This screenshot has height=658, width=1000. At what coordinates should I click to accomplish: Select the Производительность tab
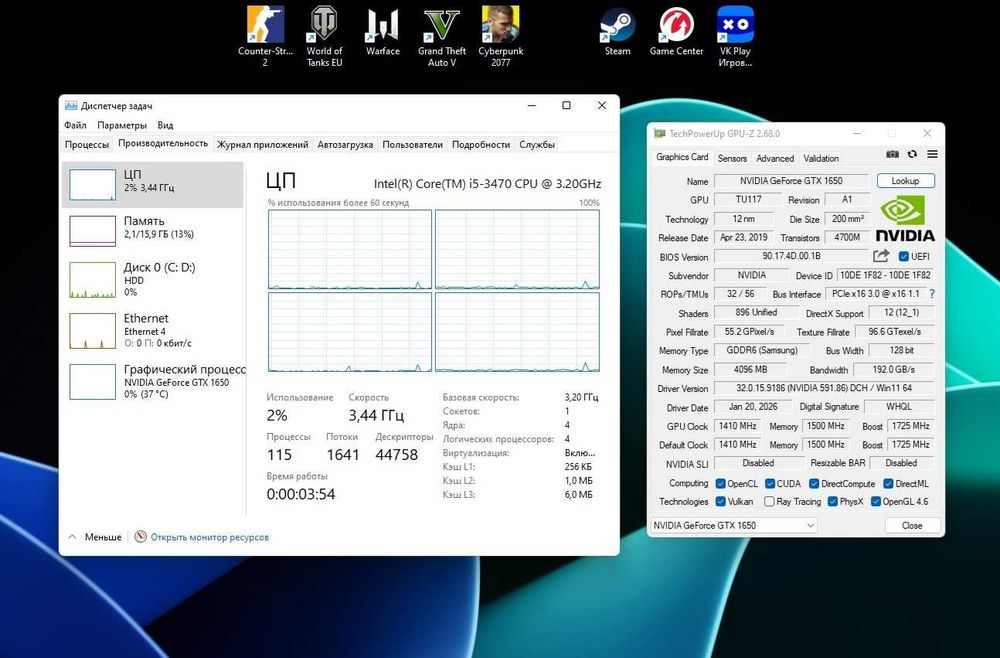(163, 143)
